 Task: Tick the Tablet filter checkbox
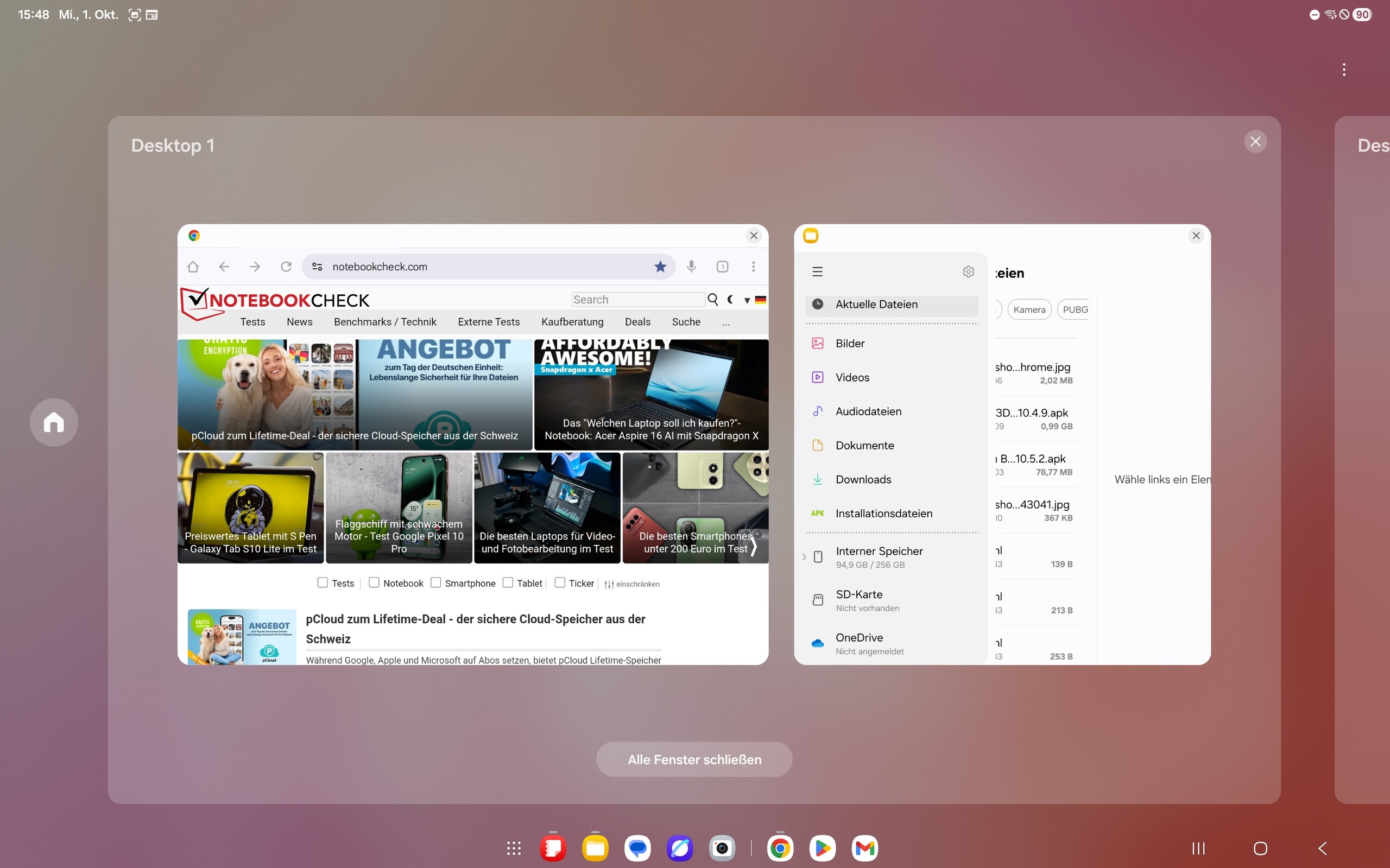(x=508, y=582)
